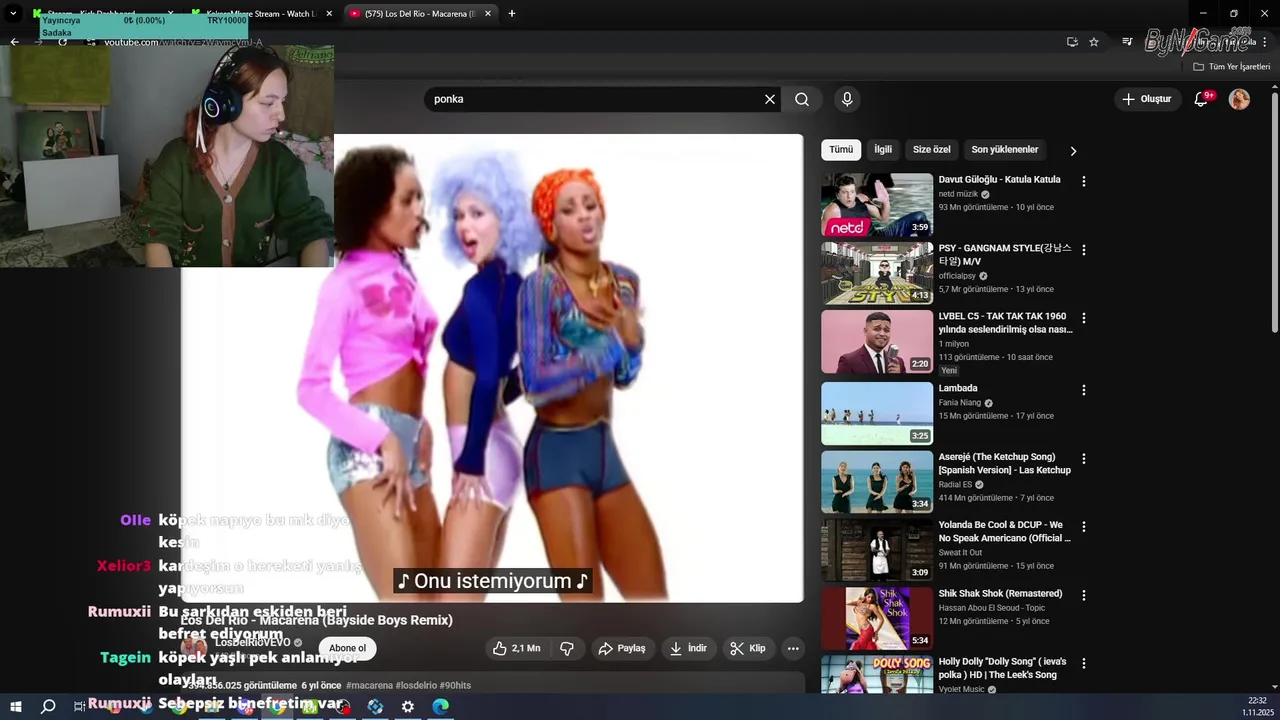This screenshot has width=1280, height=720.
Task: Dislike the Macarena video
Action: 567,648
